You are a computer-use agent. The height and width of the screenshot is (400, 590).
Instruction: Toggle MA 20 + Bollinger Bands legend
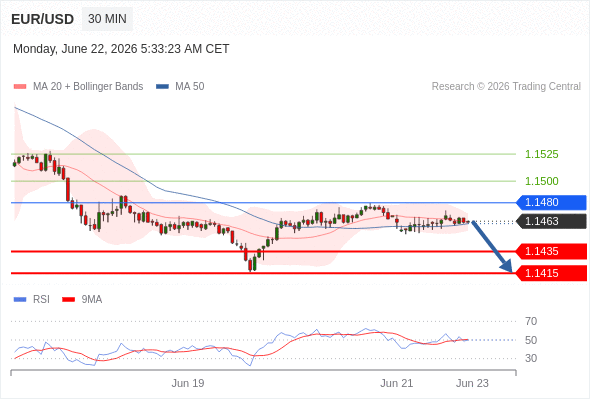78,87
